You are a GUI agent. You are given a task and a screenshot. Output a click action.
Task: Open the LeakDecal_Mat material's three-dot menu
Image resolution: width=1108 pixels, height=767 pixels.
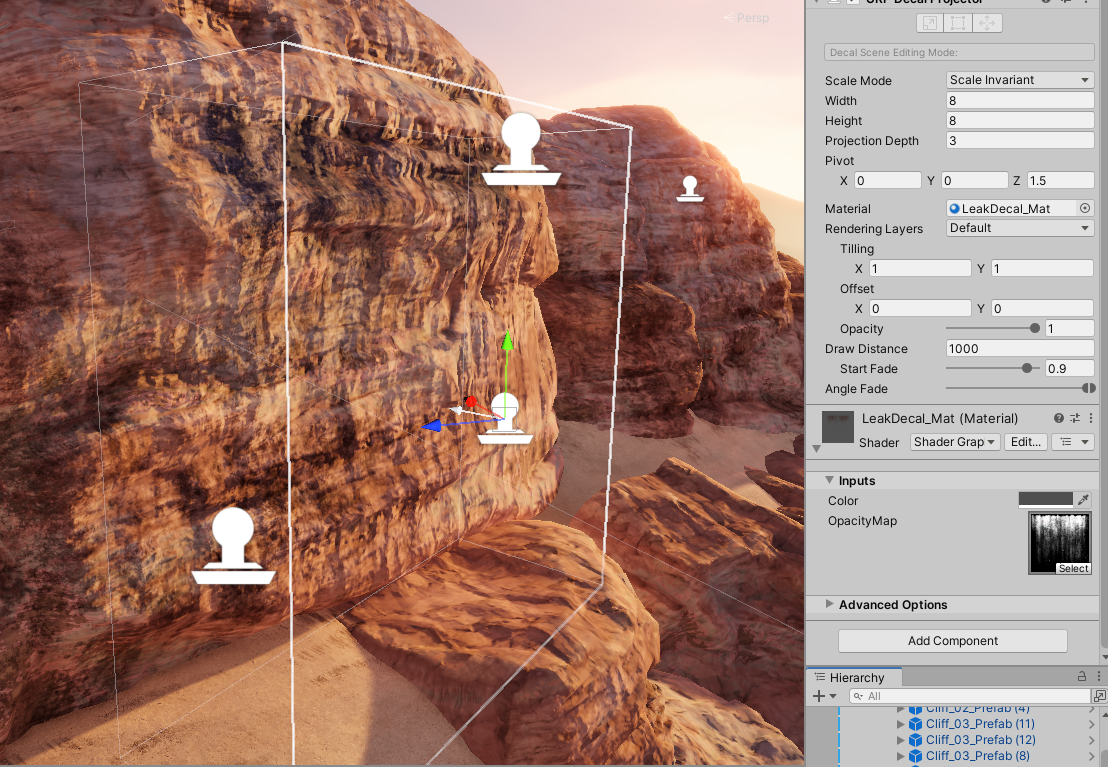[1091, 418]
